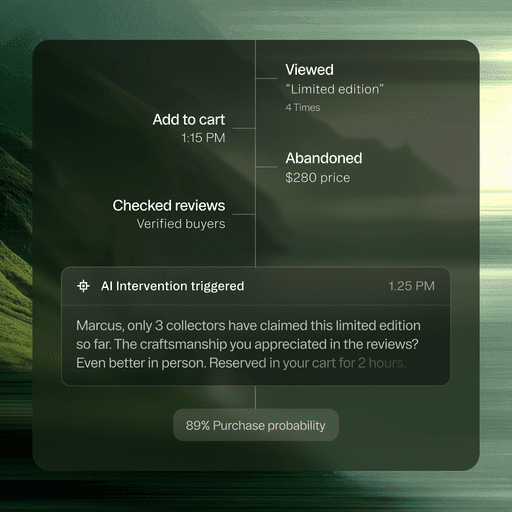Click the $280 price label
Viewport: 512px width, 512px height.
point(318,178)
